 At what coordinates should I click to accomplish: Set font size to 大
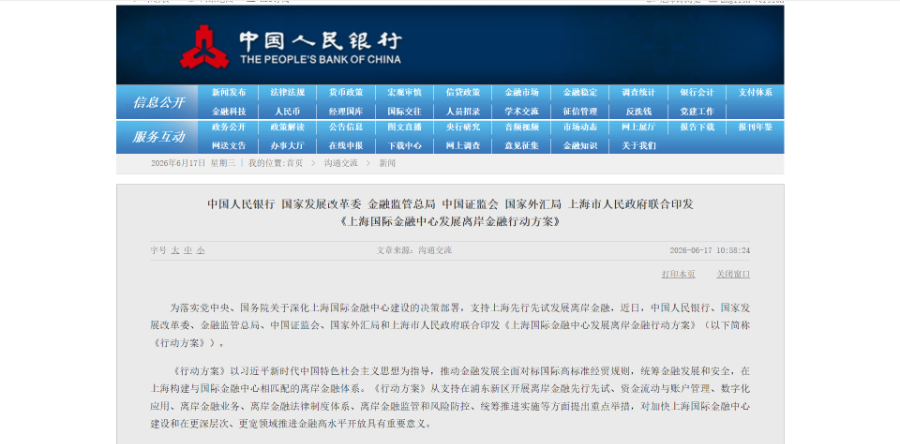coord(174,251)
